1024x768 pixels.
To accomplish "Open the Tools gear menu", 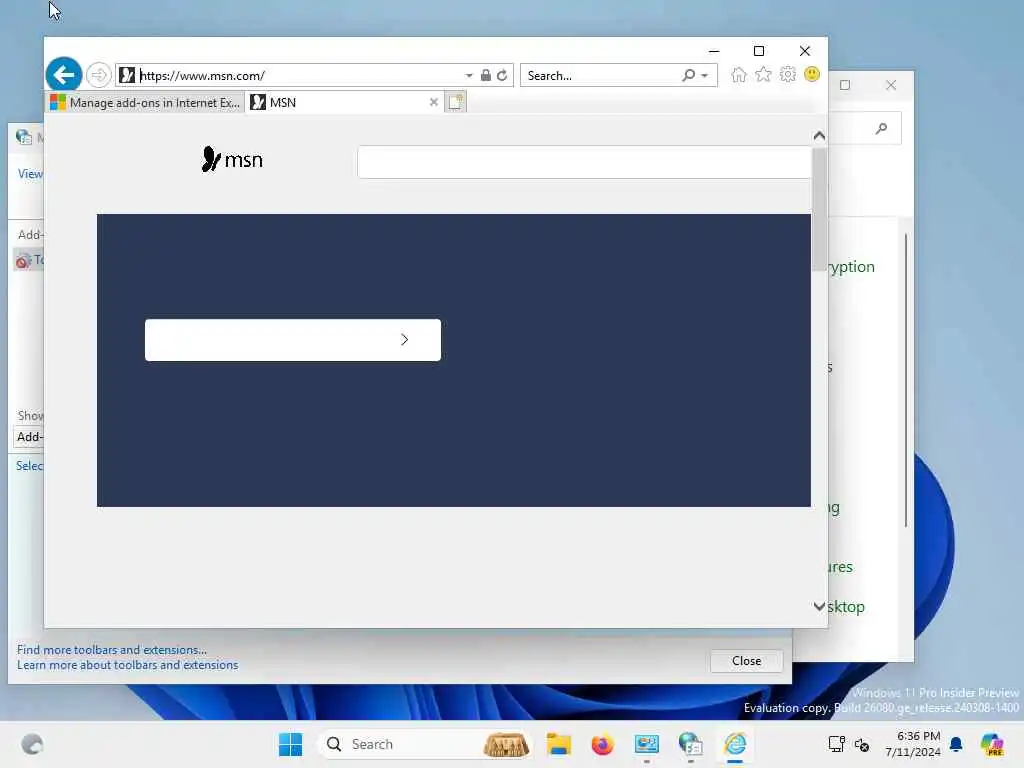I will pos(788,74).
